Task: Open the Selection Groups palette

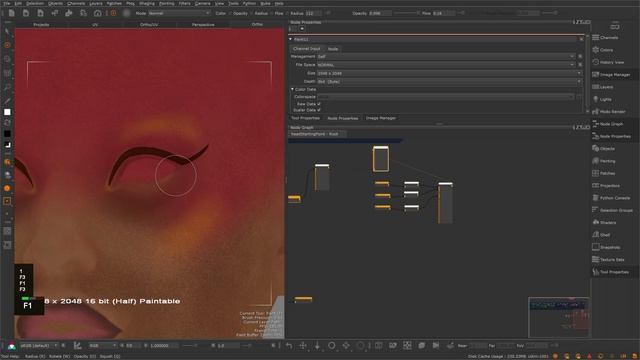Action: (613, 210)
